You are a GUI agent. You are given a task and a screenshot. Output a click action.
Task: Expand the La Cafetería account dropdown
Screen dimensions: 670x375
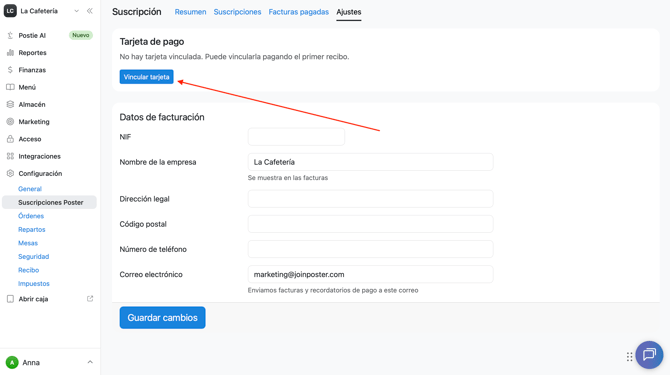pyautogui.click(x=76, y=11)
